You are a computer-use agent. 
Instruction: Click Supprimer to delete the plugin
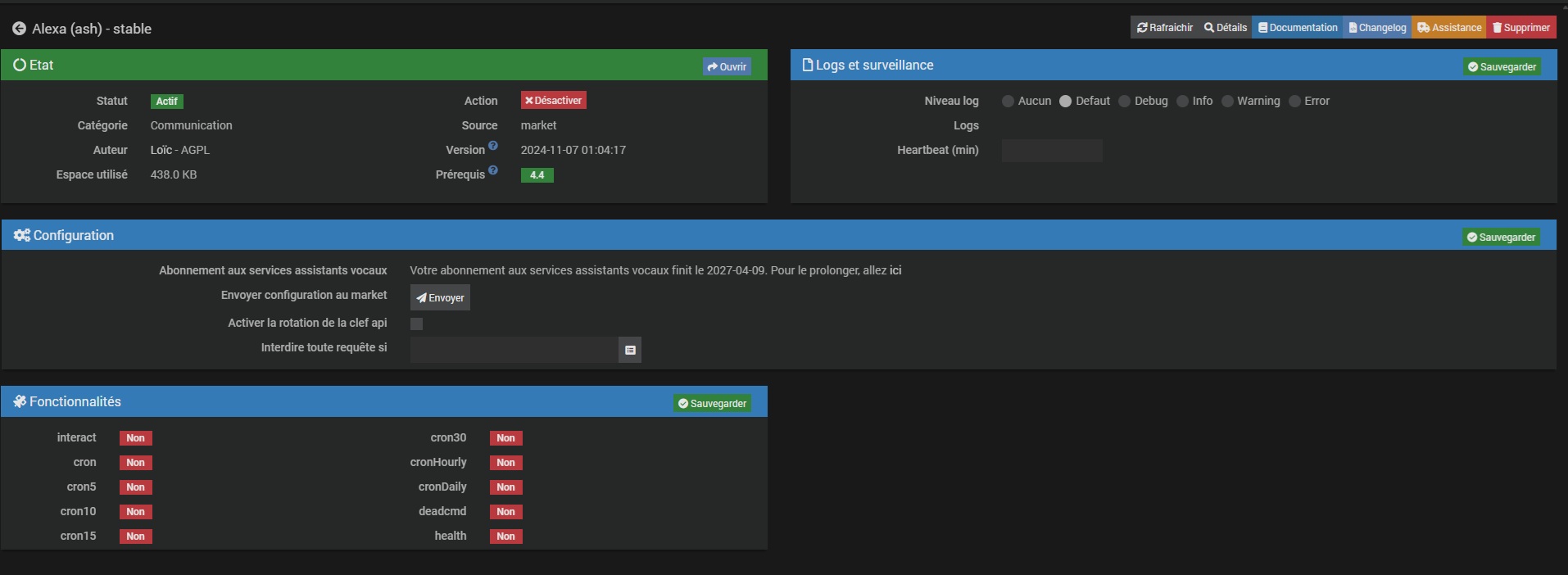point(1521,28)
